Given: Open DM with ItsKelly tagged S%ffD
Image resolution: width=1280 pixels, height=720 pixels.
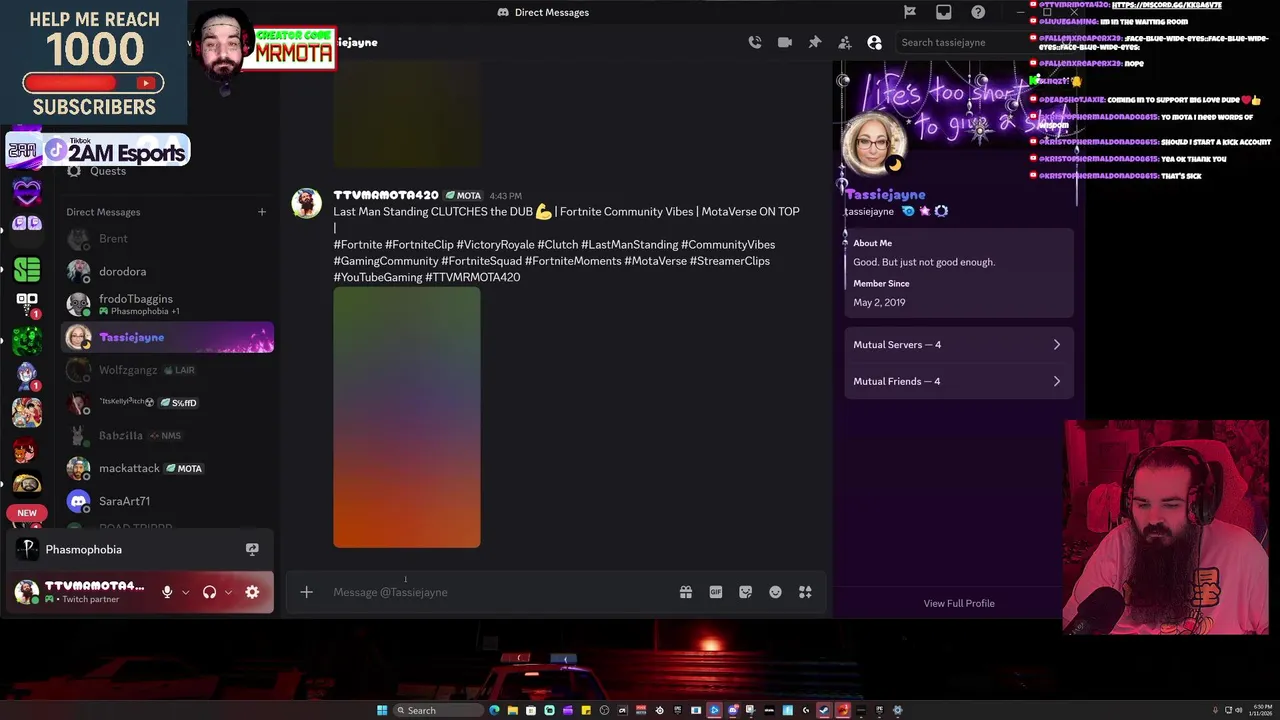Looking at the screenshot, I should click(x=168, y=403).
